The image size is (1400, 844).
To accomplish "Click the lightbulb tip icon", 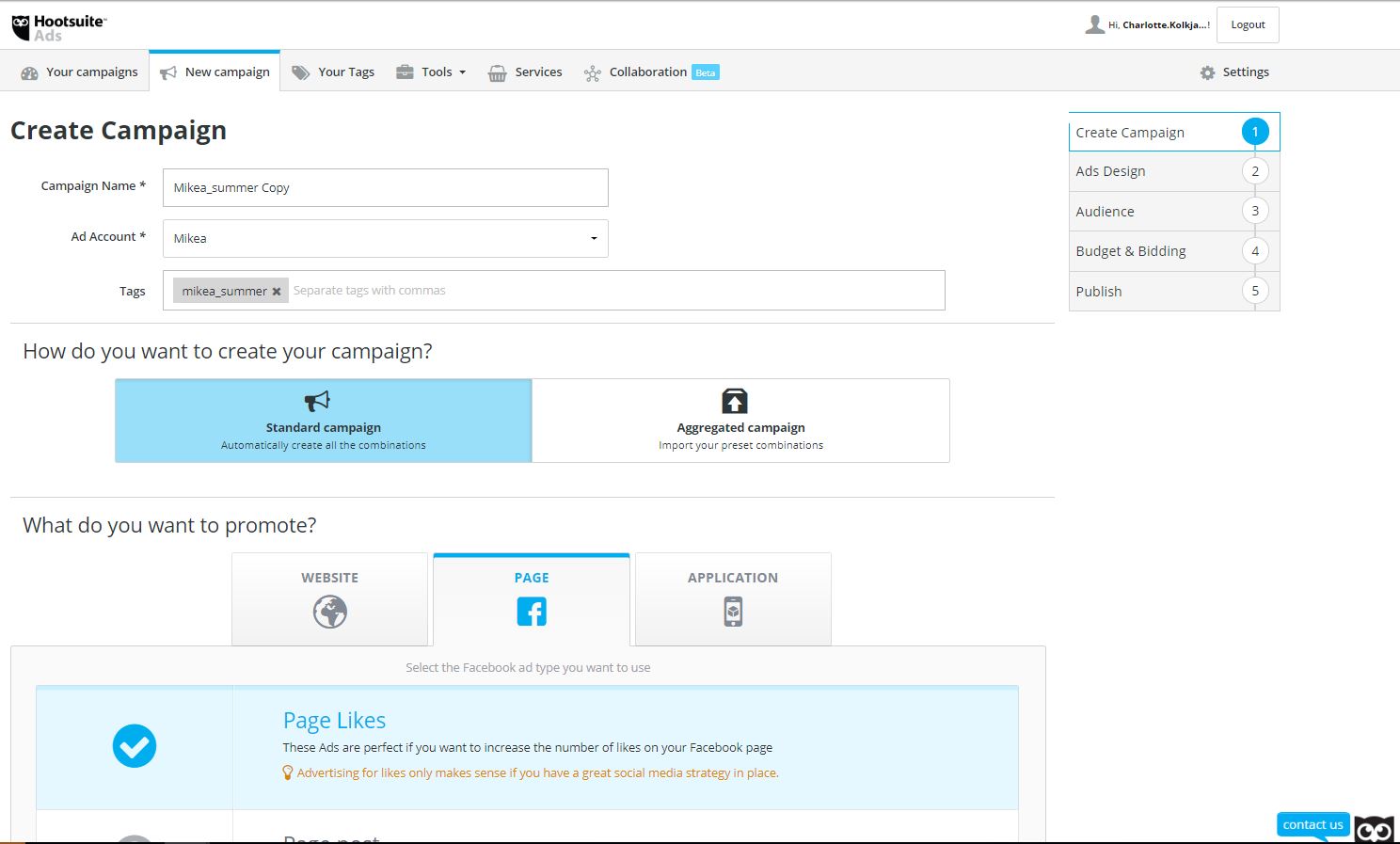I will 288,772.
